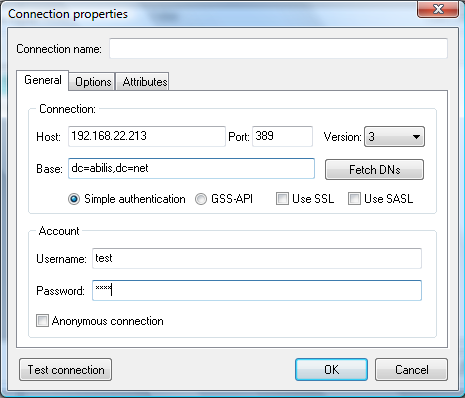Screen dimensions: 465x398
Task: Select Simple authentication radio button
Action: (74, 199)
